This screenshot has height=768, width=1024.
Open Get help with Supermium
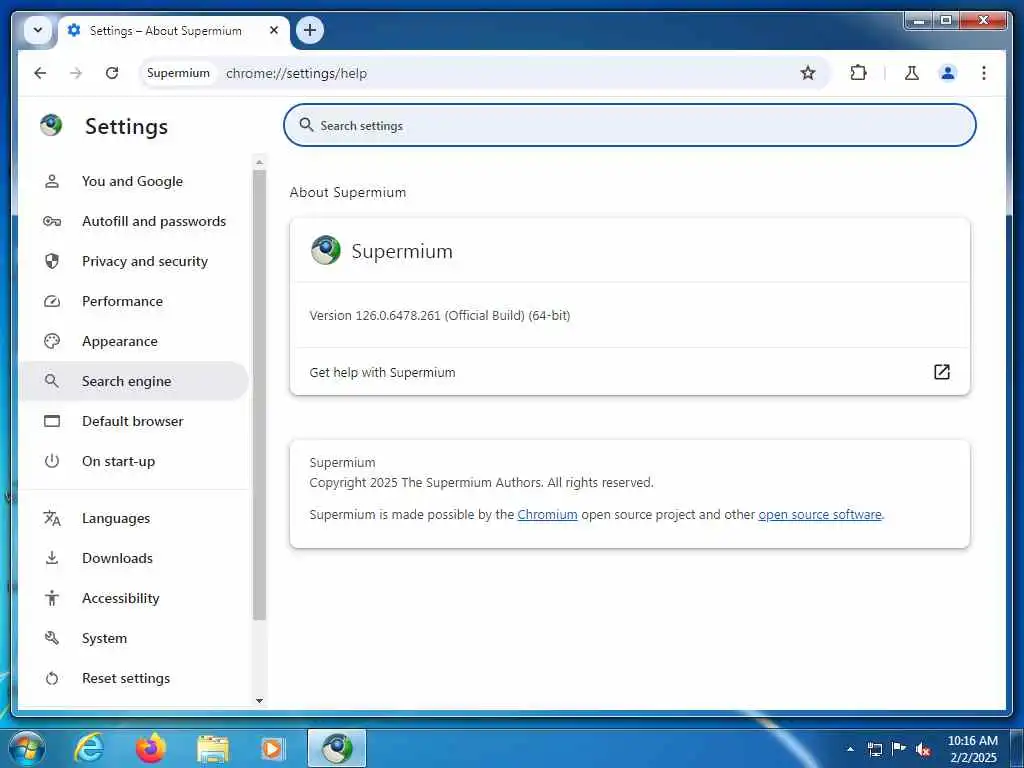click(x=630, y=372)
